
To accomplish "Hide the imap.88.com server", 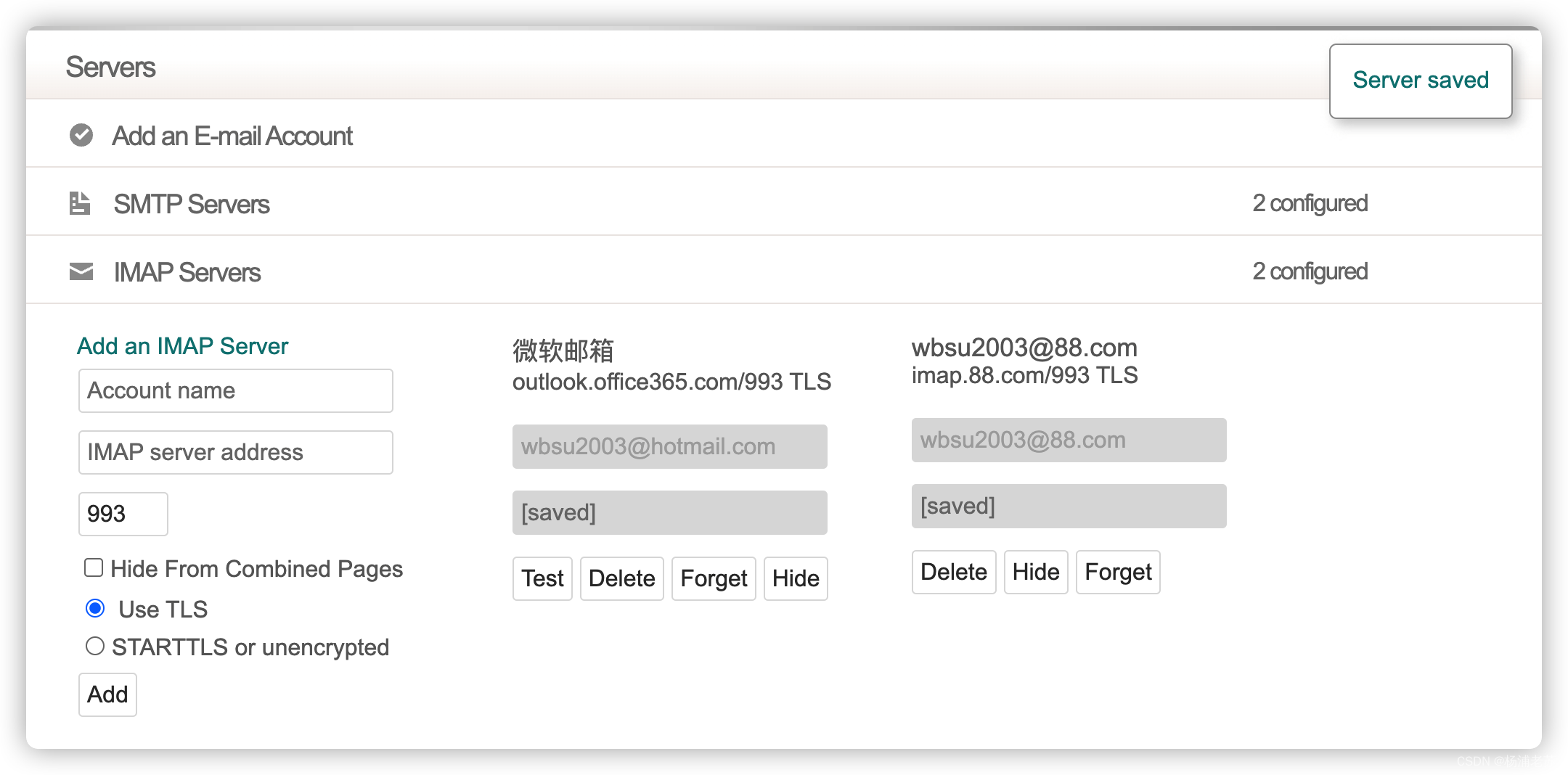I will click(x=1036, y=572).
